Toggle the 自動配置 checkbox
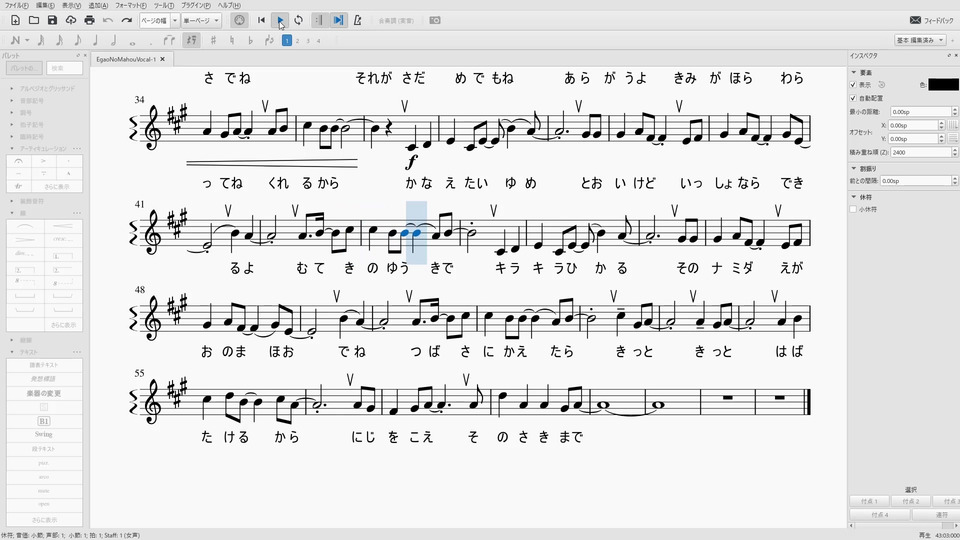960x540 pixels. (x=853, y=98)
